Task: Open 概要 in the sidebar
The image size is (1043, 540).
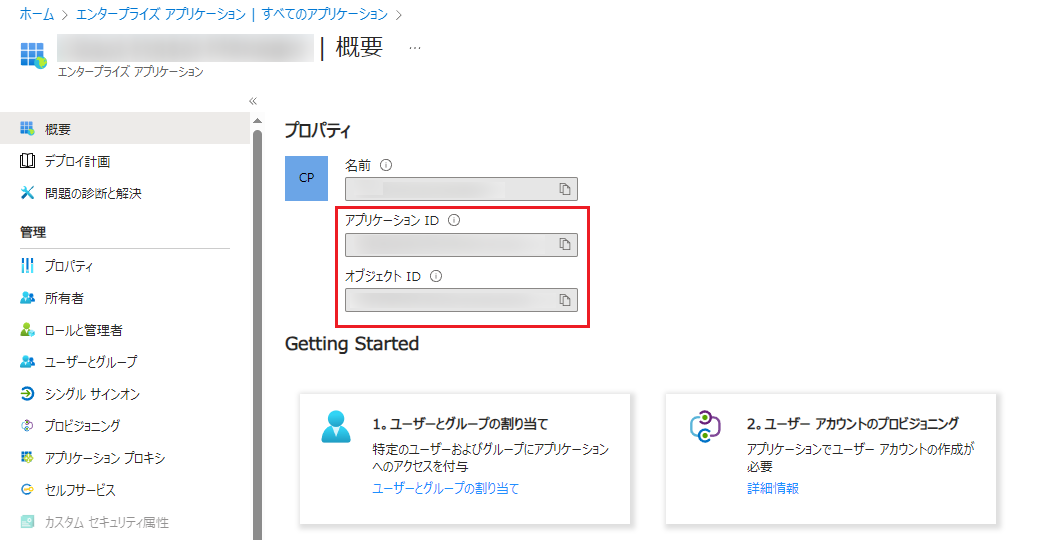Action: coord(125,129)
